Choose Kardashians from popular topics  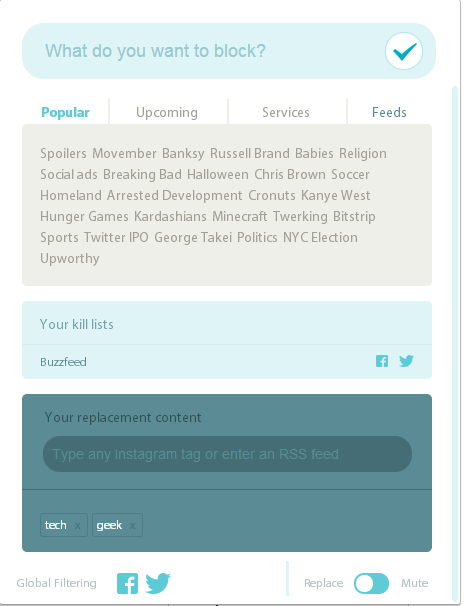[170, 216]
